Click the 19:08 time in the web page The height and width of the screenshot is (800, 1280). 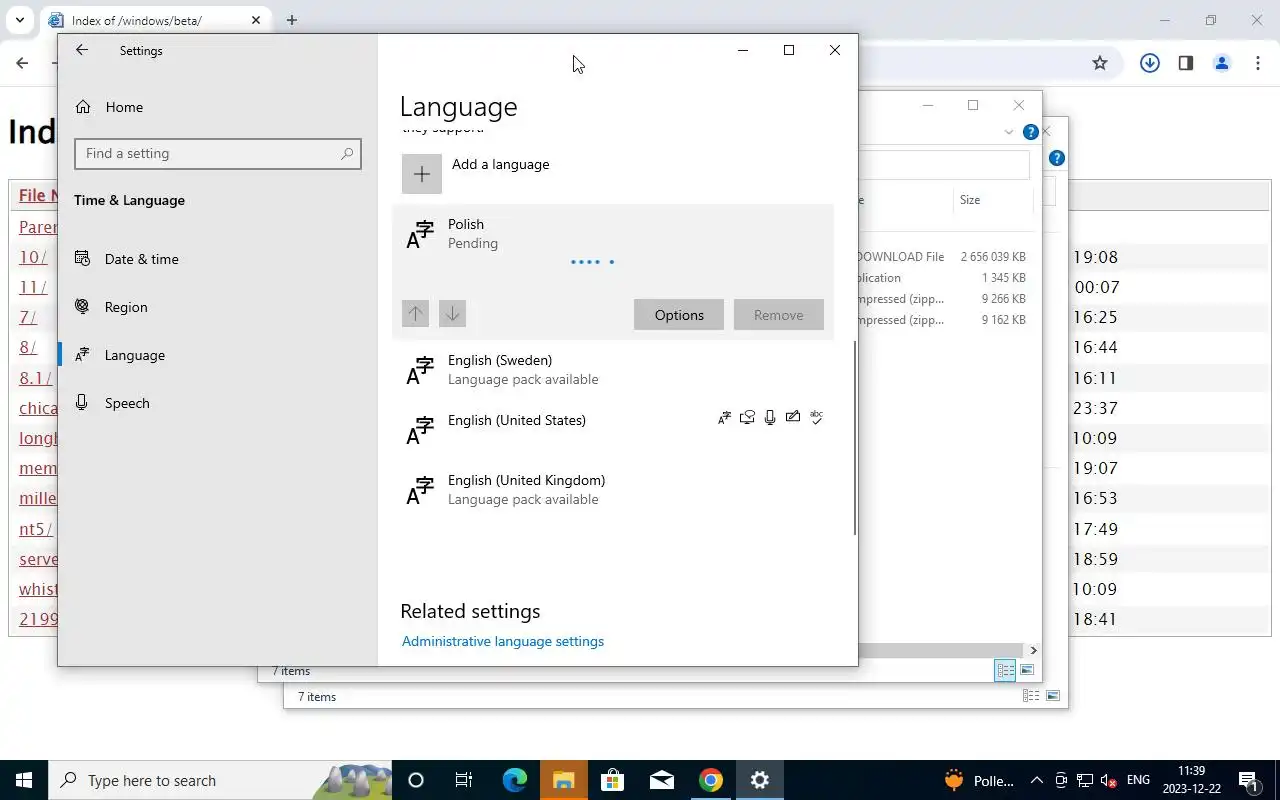coord(1096,257)
